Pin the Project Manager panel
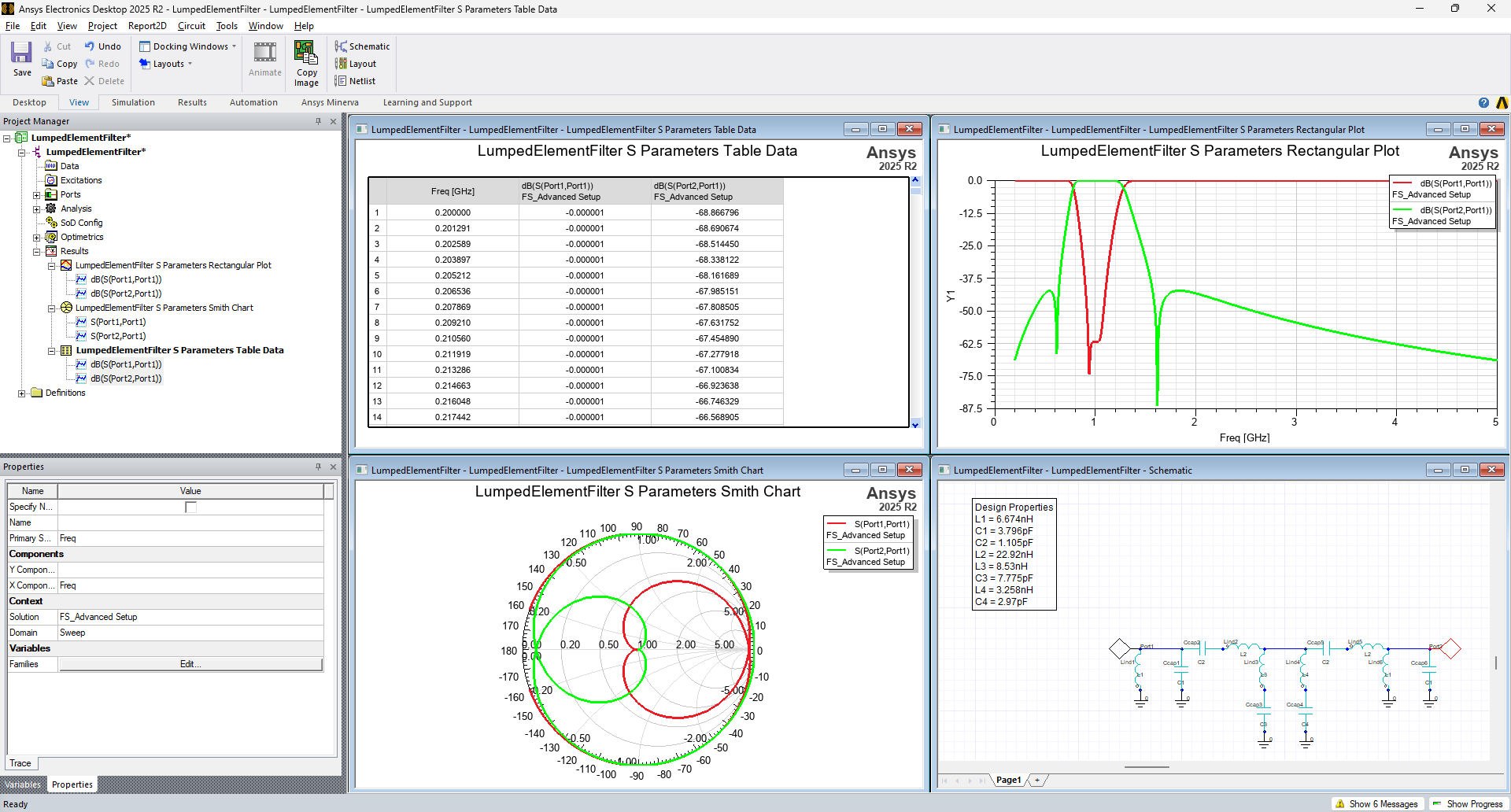The height and width of the screenshot is (812, 1511). [x=318, y=121]
